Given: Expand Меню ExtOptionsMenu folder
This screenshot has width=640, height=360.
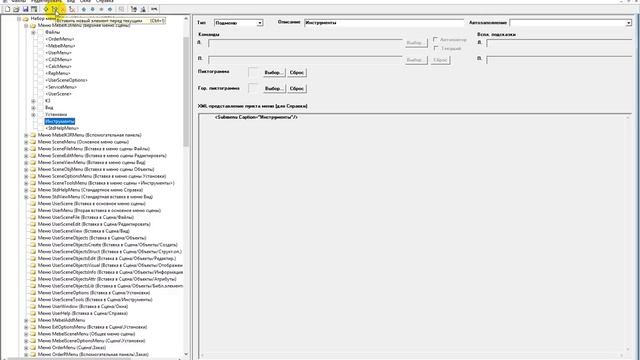Looking at the screenshot, I should [x=26, y=327].
